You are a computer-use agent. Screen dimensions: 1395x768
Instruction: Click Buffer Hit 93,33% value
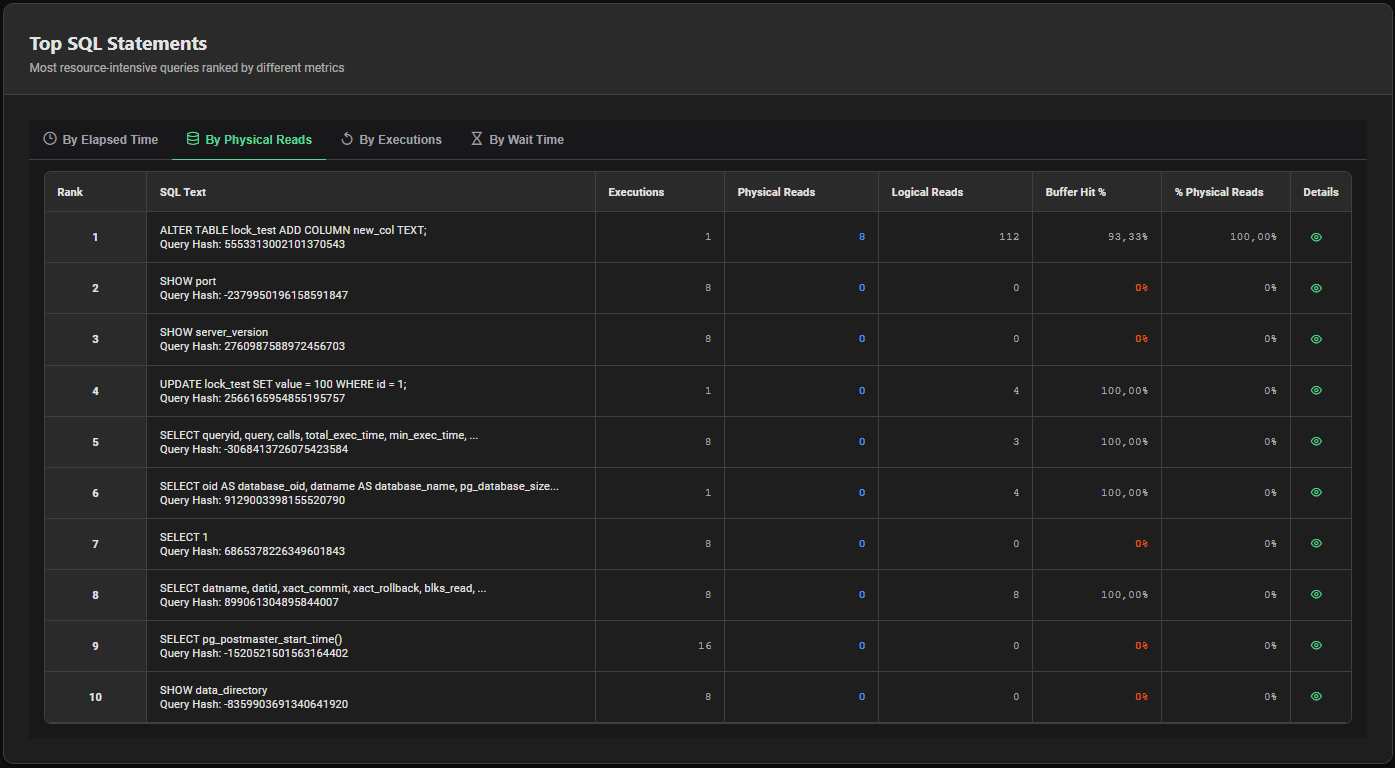1127,237
